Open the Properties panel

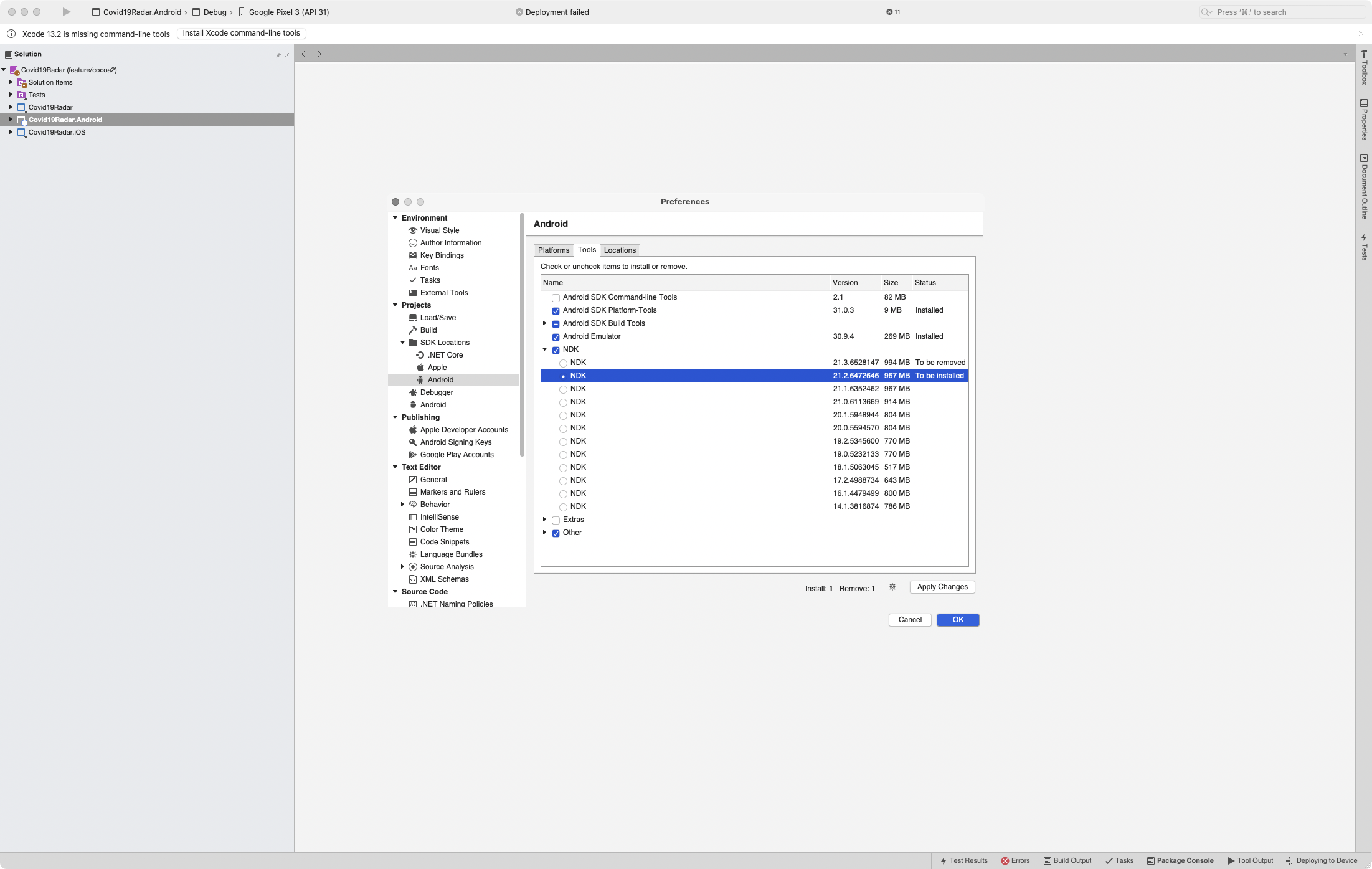pos(1363,121)
